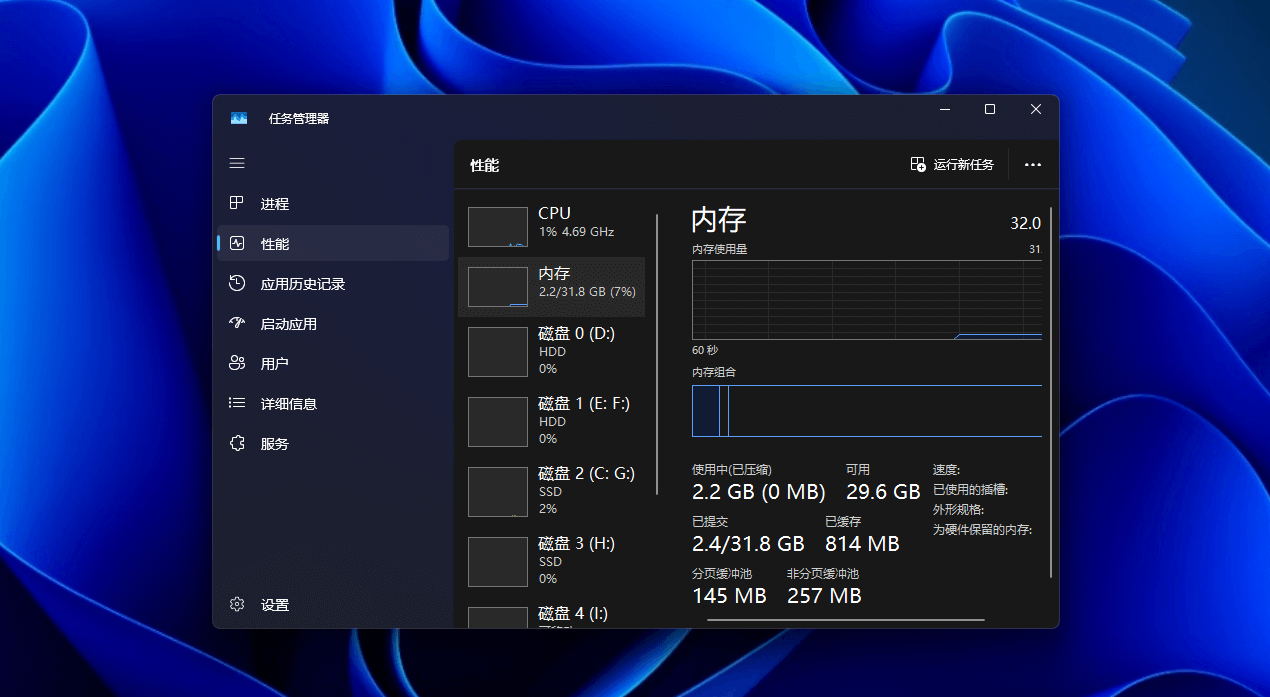The height and width of the screenshot is (697, 1270).
Task: Click the Task Manager logo in title bar
Action: click(238, 117)
